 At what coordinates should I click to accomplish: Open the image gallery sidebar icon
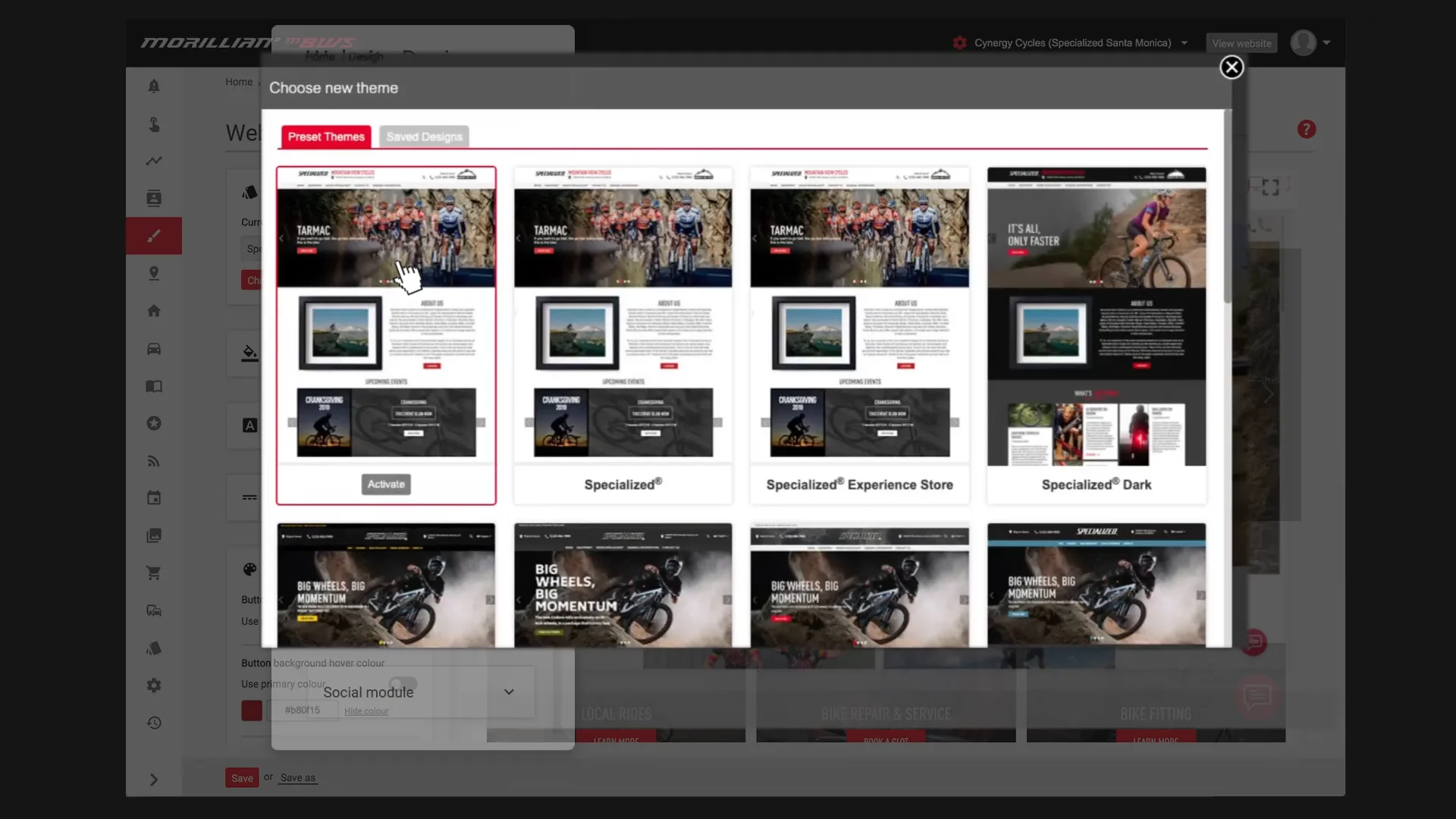coord(154,535)
